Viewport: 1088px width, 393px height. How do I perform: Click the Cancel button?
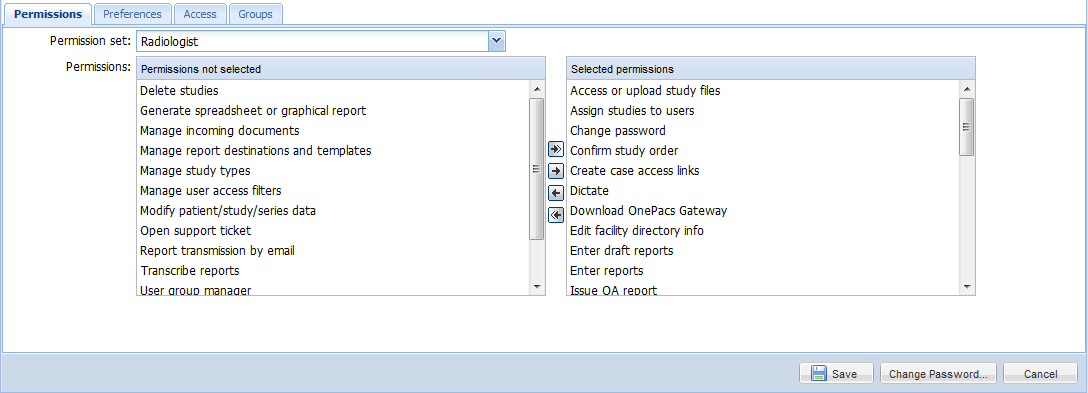point(1041,374)
